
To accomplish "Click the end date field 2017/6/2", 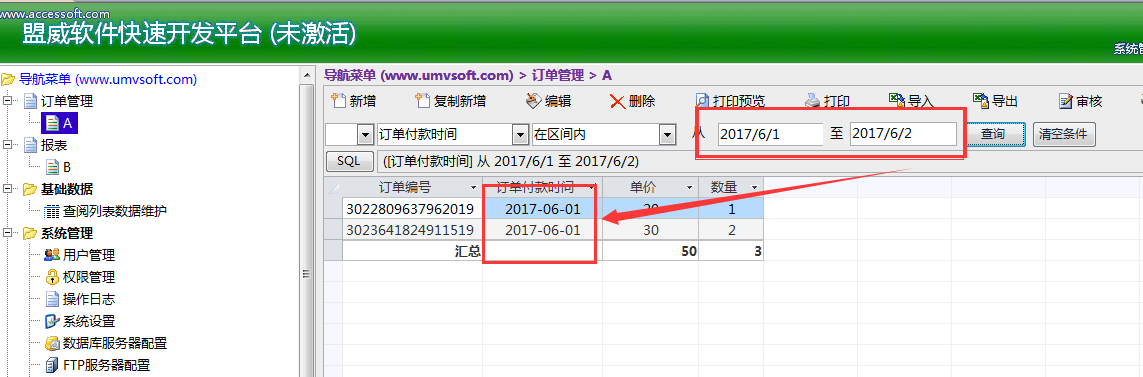I will coord(903,134).
